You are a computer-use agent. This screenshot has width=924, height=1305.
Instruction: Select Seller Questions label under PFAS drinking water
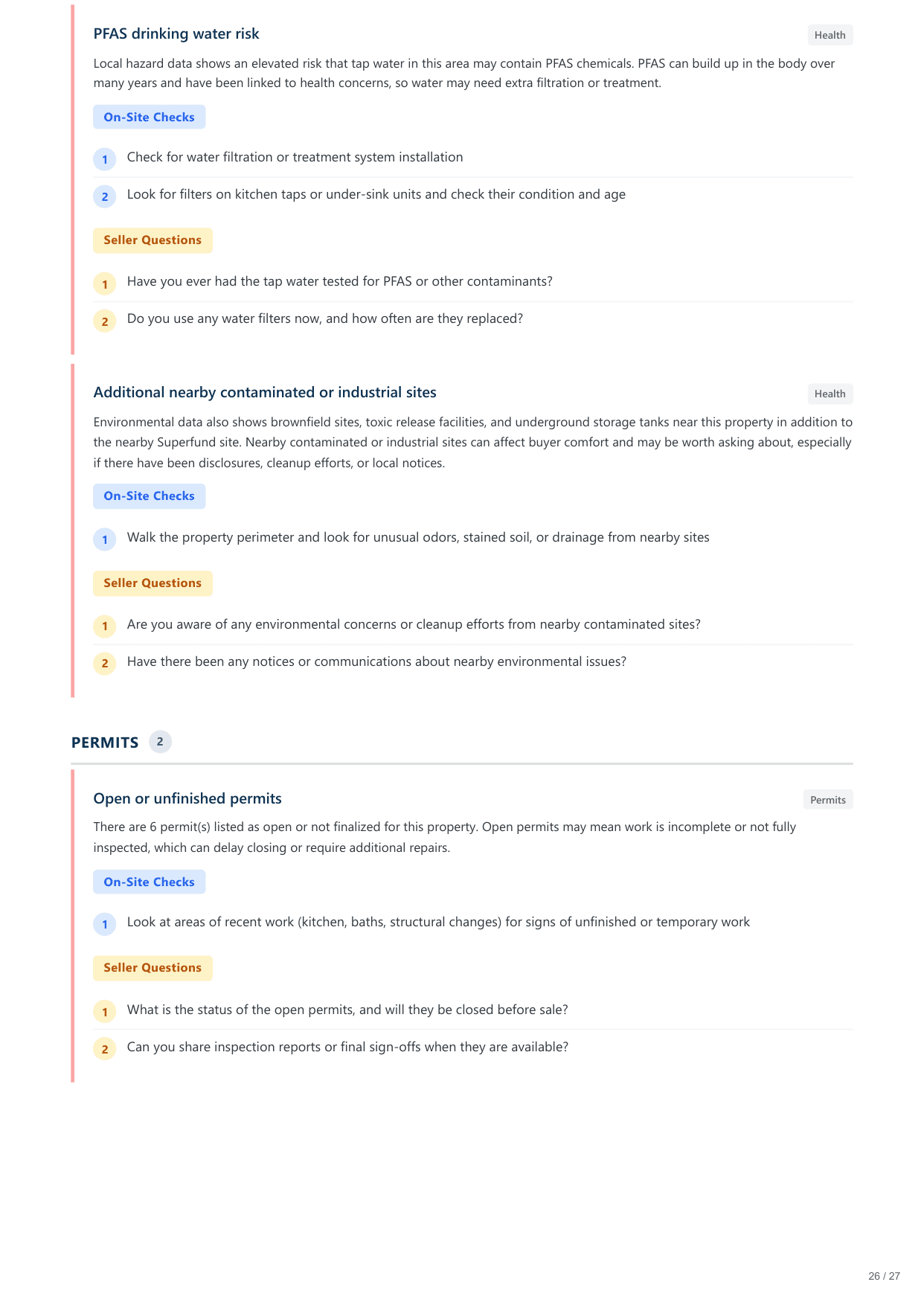153,240
